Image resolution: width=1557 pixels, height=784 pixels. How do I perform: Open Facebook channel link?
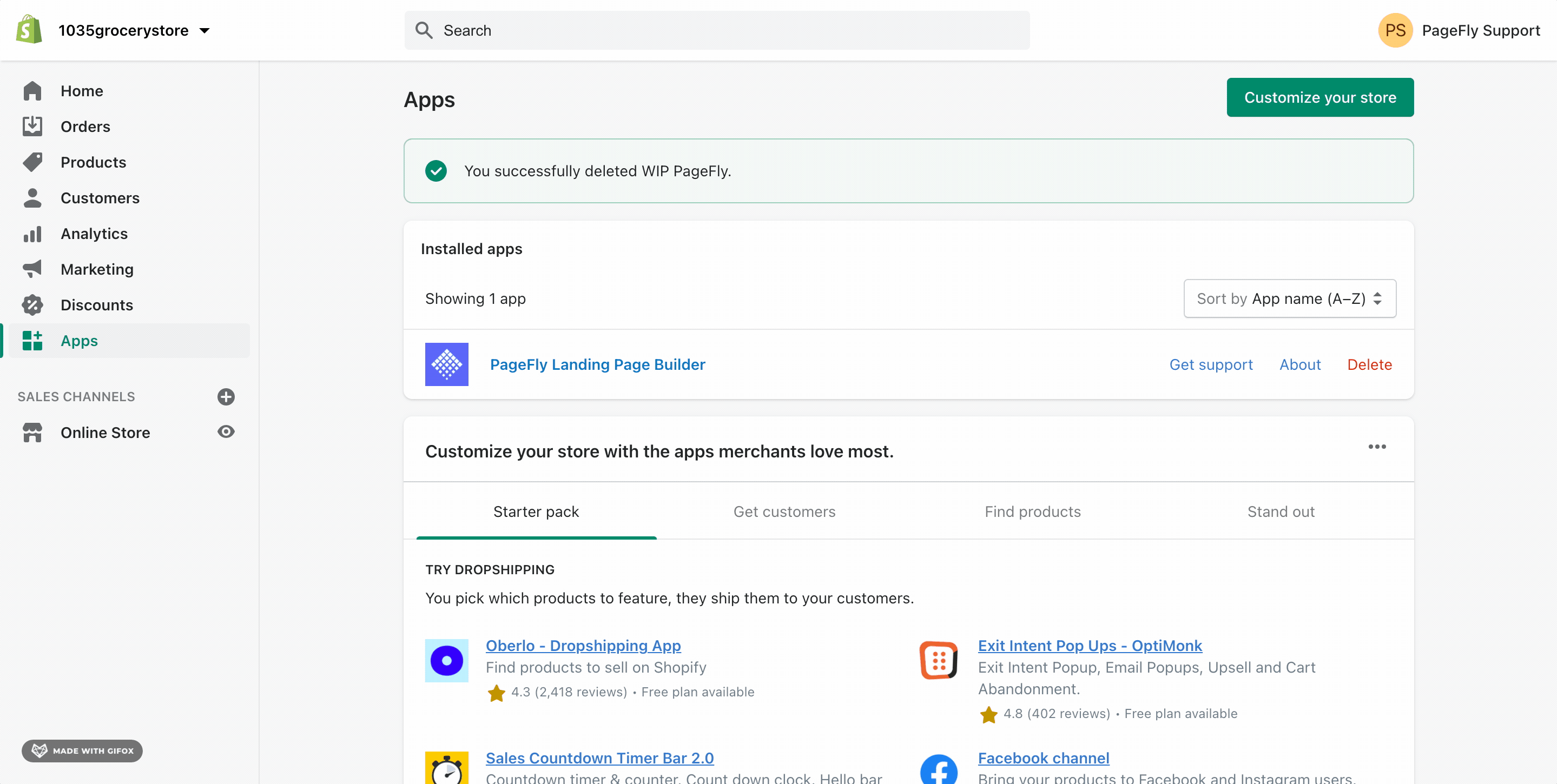[x=1043, y=758]
